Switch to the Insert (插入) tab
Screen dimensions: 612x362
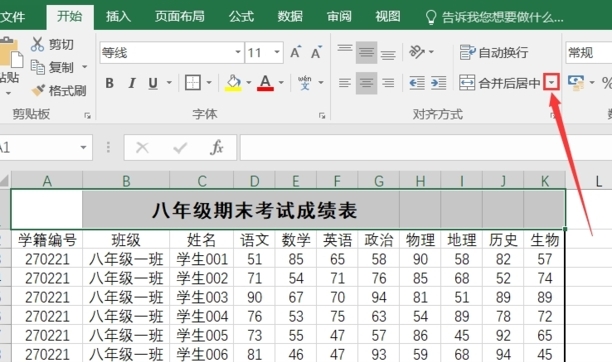[118, 16]
